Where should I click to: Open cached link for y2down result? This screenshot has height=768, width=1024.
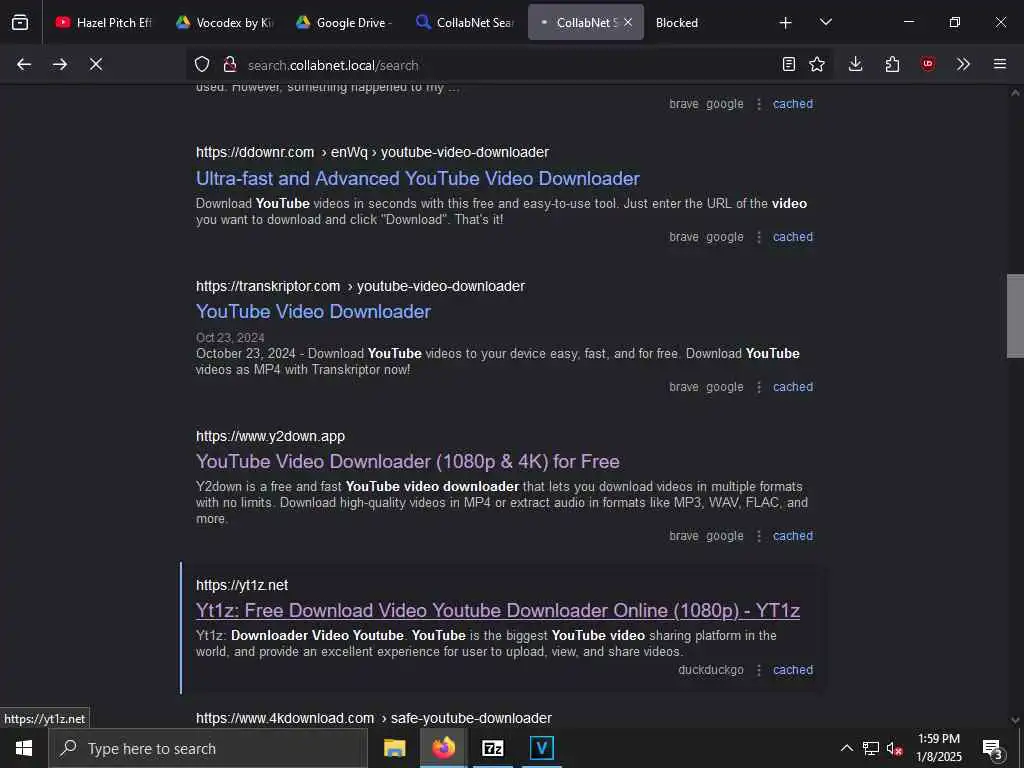[x=793, y=536]
